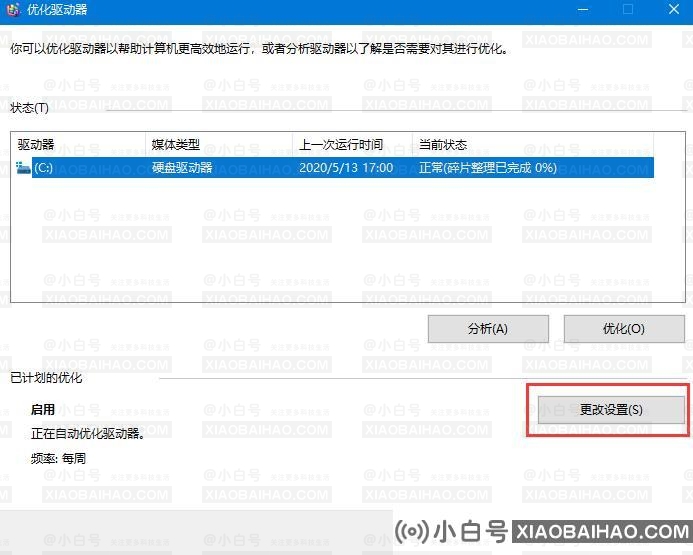The height and width of the screenshot is (555, 693).
Task: Click the 频率: 每周 frequency text
Action: (x=58, y=458)
